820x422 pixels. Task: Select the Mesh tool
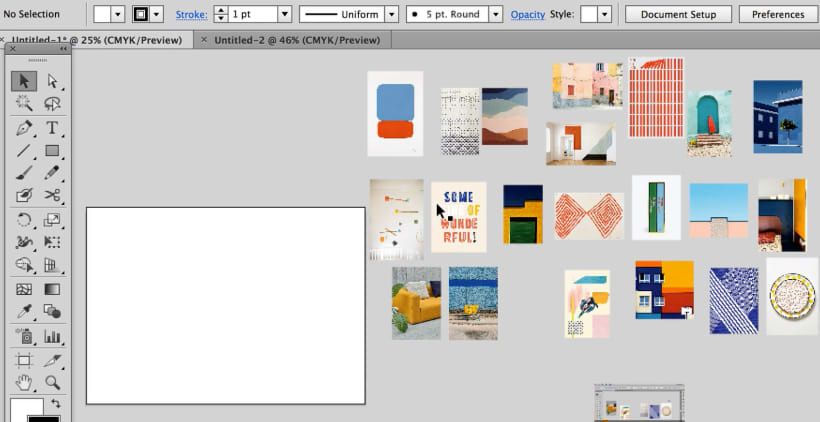(x=24, y=289)
